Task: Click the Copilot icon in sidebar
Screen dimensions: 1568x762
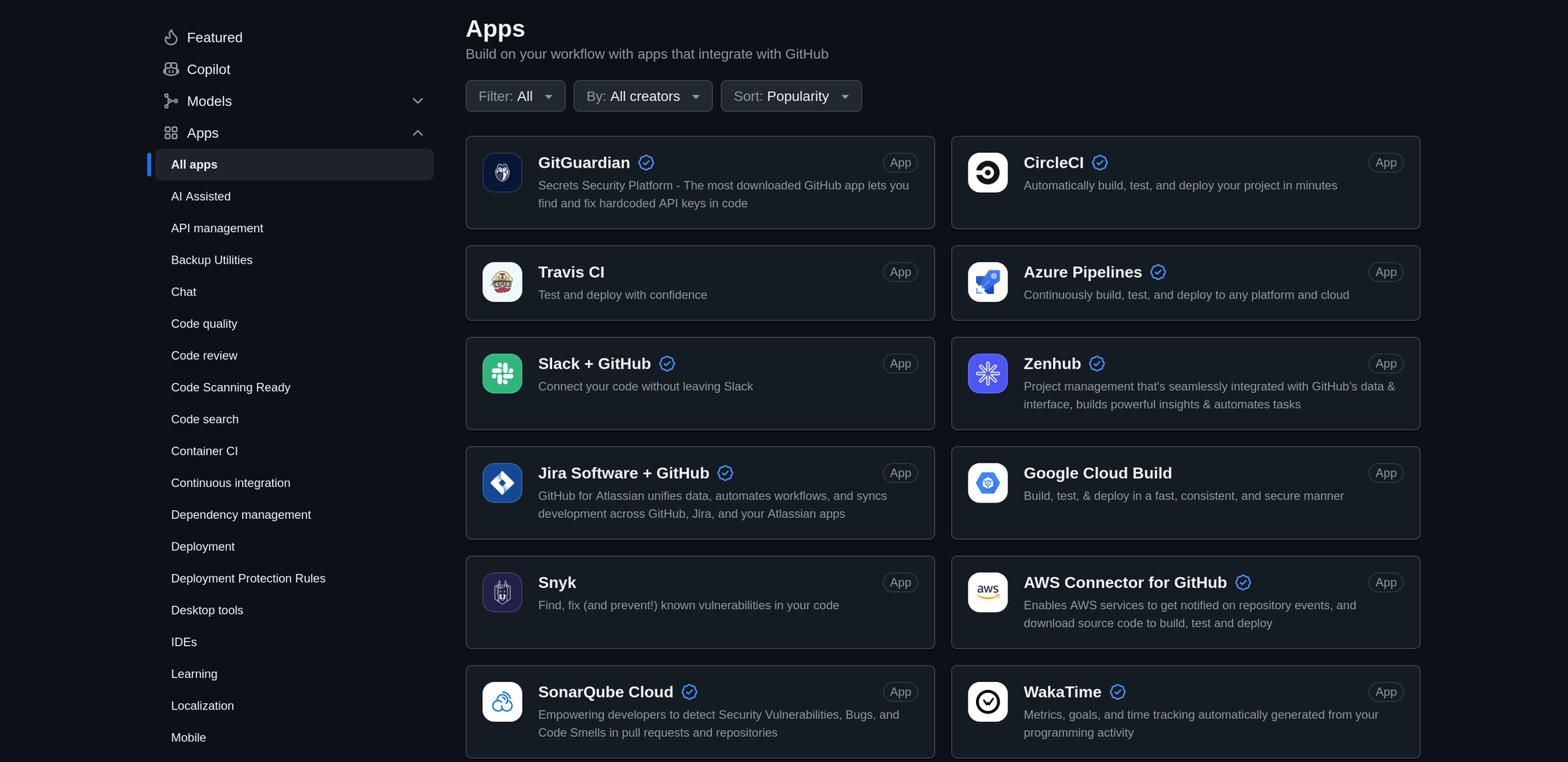Action: (171, 69)
